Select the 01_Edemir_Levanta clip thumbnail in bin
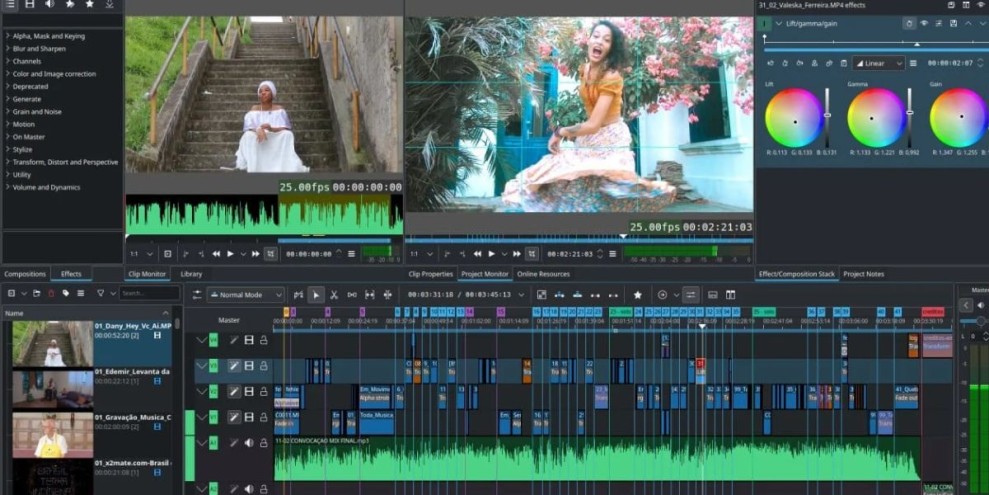 point(52,389)
